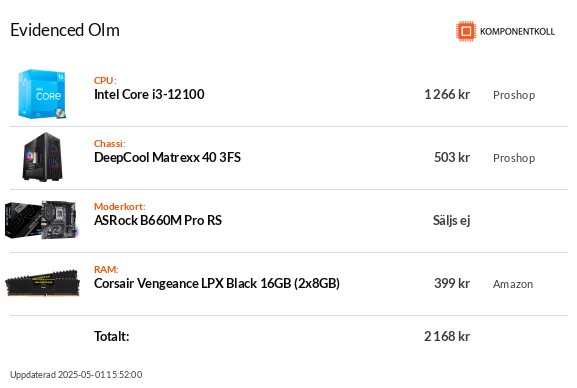577x388 pixels.
Task: Visit Amazon store for the RAM
Action: coord(513,284)
